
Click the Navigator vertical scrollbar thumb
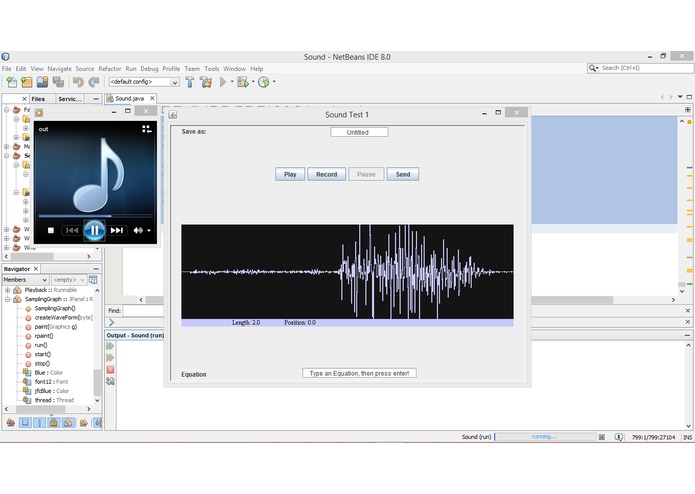click(x=97, y=382)
